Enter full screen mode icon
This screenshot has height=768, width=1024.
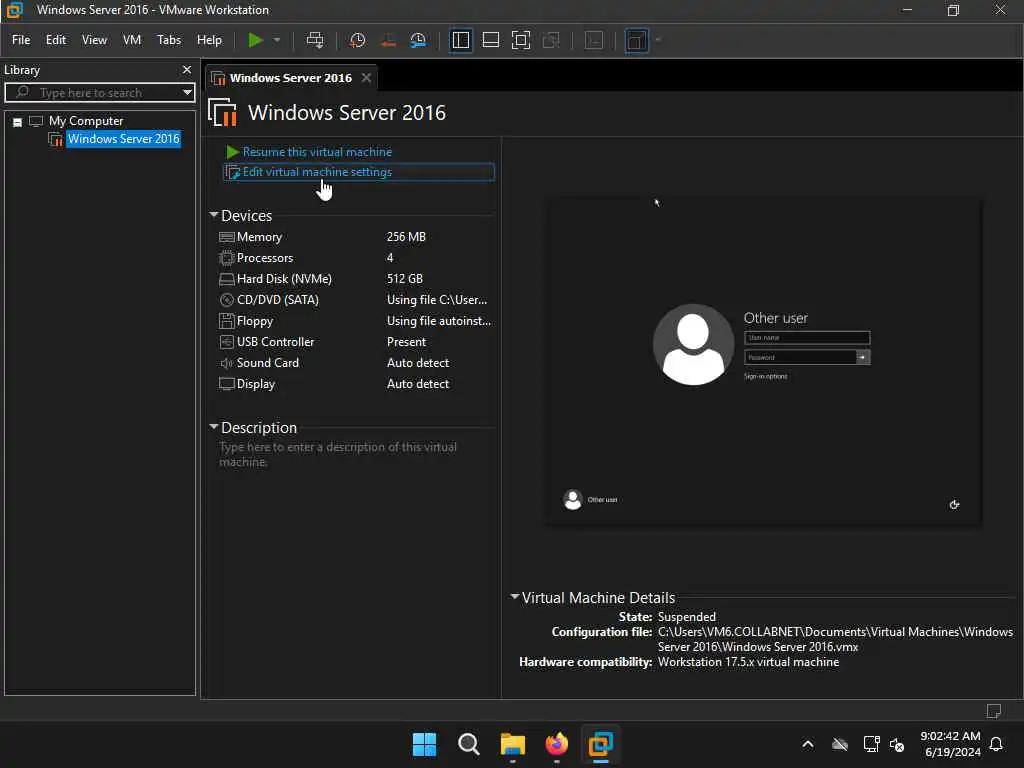[x=520, y=40]
